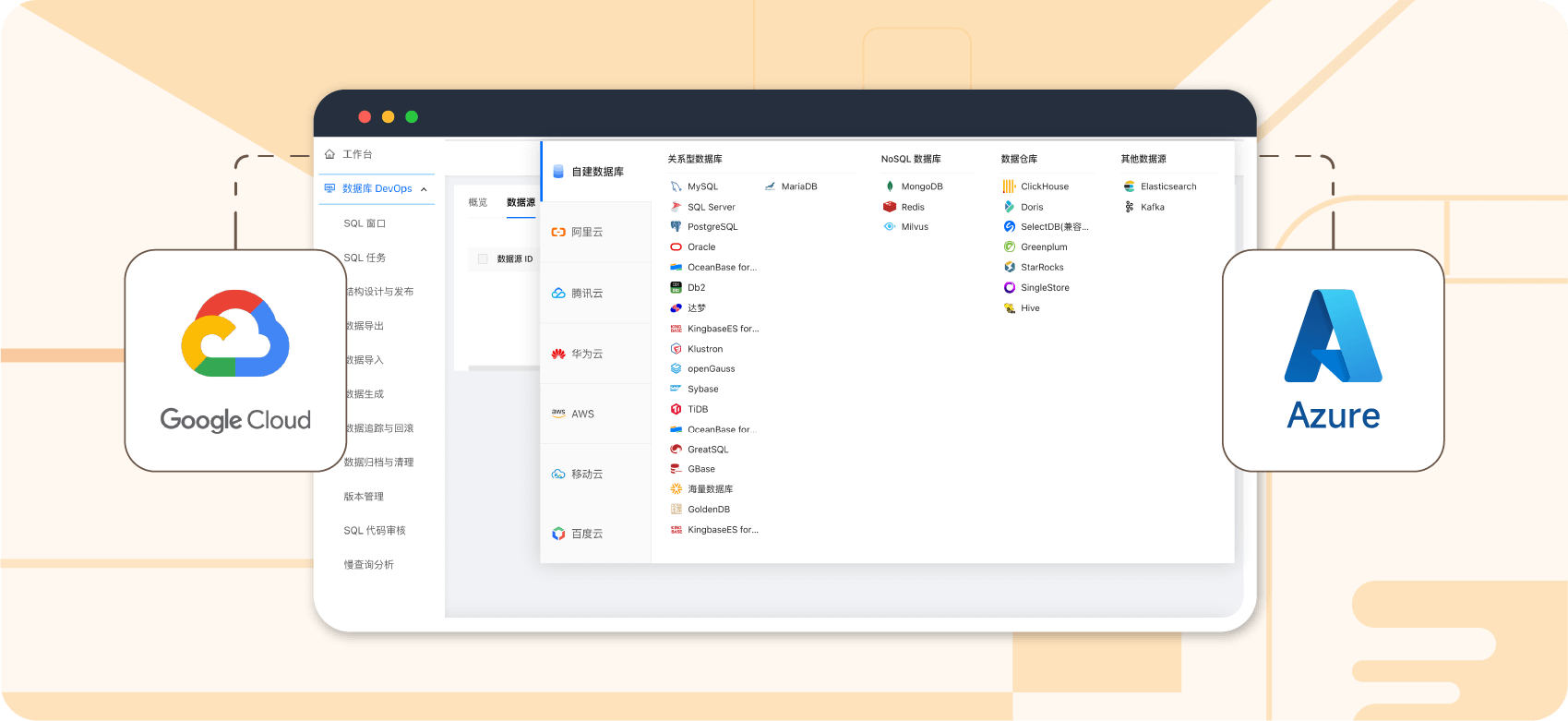
Task: Open the 自建数据库 category
Action: (x=596, y=172)
